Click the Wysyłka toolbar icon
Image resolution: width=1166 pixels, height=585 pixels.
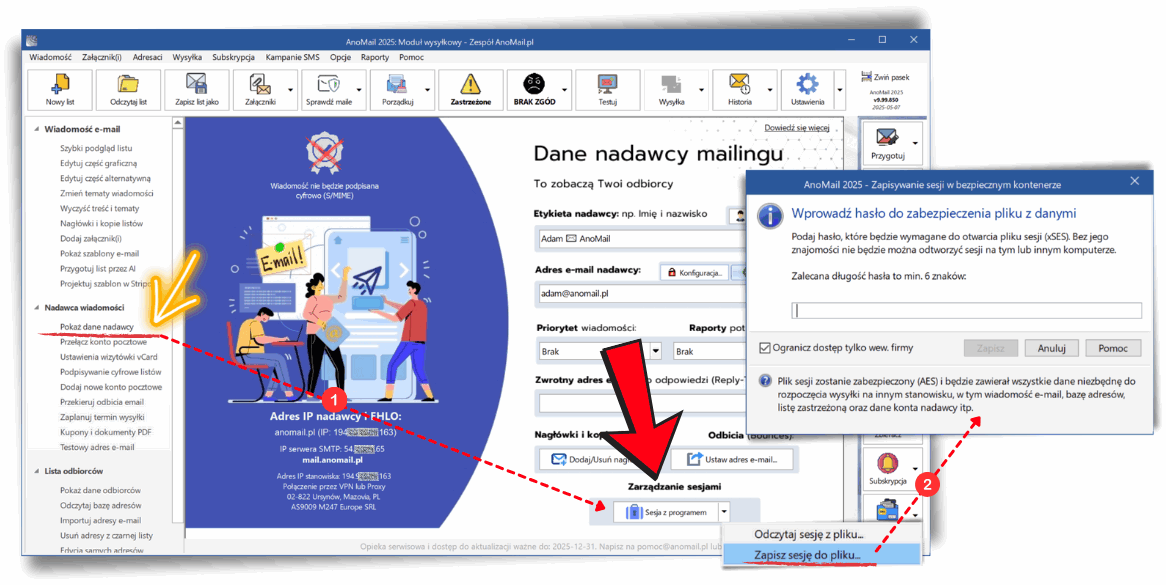coord(671,90)
